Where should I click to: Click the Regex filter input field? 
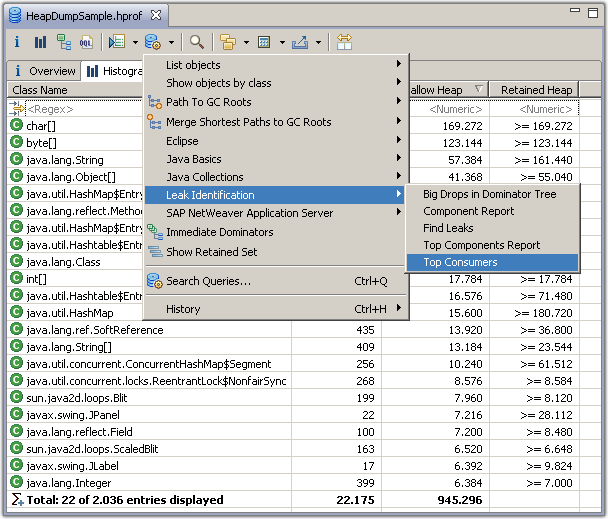point(84,109)
